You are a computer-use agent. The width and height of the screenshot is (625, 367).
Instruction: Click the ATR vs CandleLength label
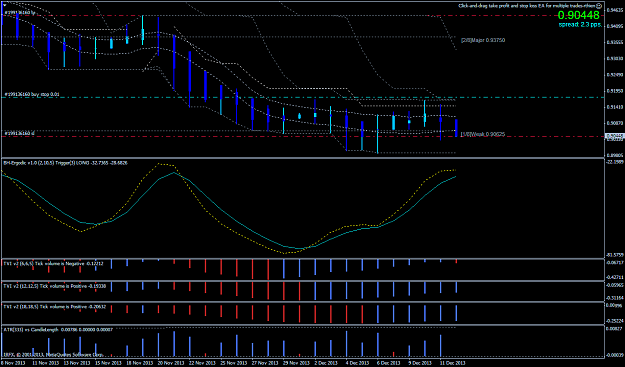point(58,330)
